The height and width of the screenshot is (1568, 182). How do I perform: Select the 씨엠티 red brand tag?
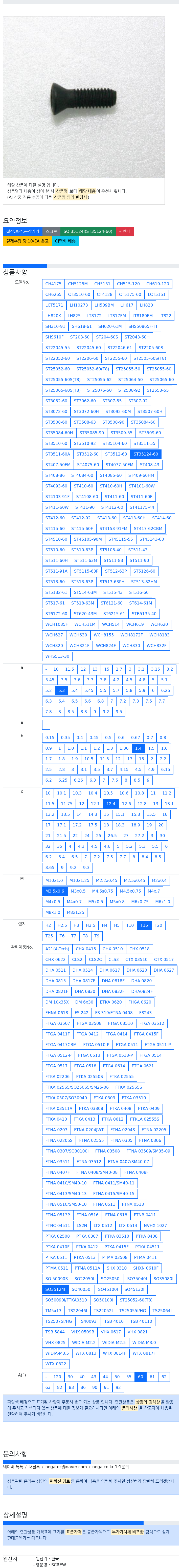[x=124, y=231]
